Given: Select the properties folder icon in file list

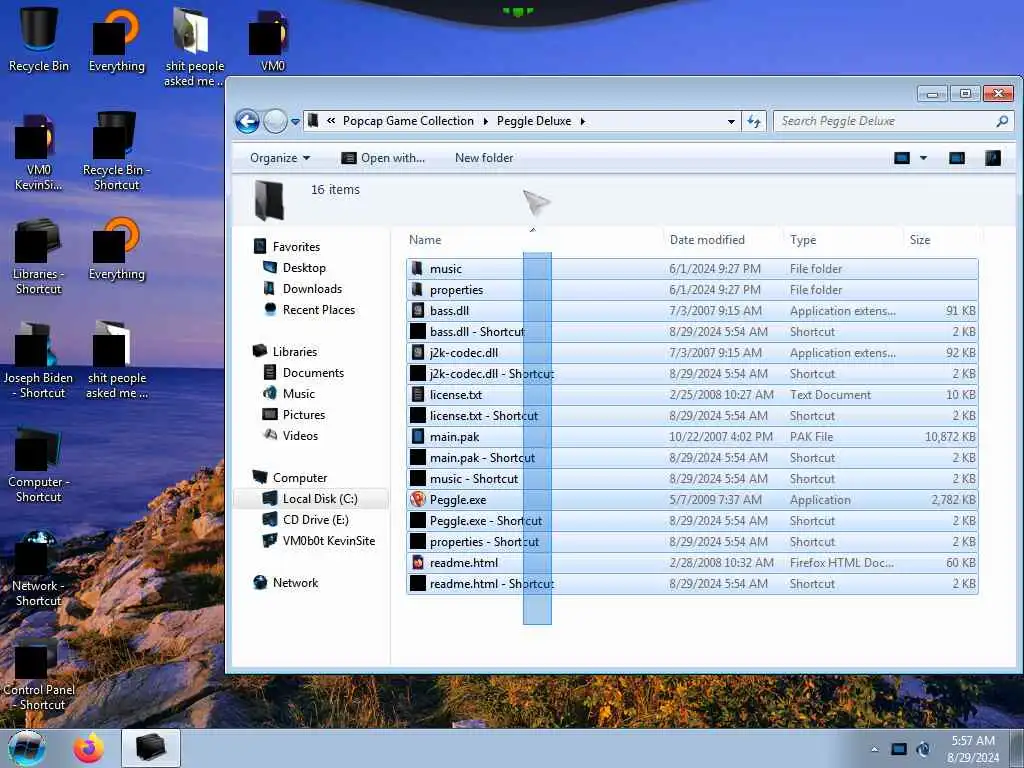Looking at the screenshot, I should click(417, 289).
